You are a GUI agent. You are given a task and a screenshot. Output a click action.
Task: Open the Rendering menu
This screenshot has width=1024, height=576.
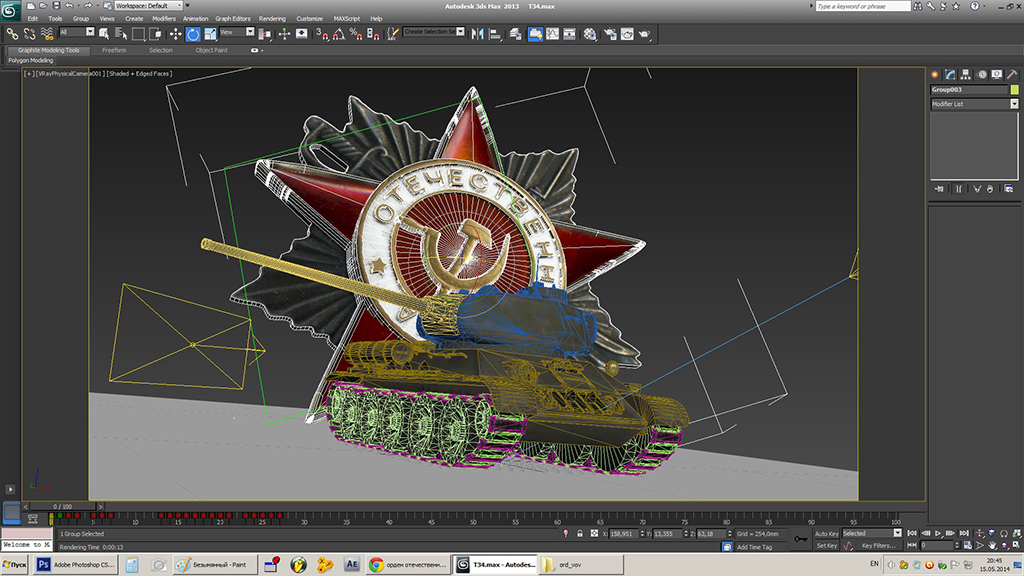(272, 19)
